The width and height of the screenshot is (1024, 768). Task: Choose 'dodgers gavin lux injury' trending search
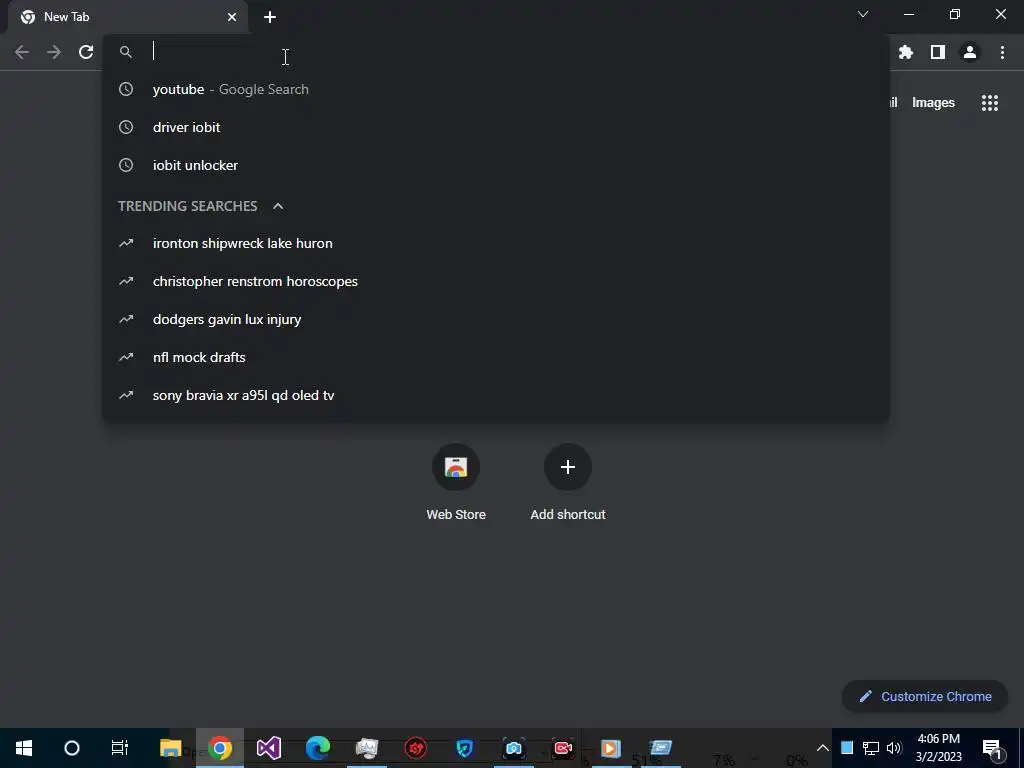[496, 319]
